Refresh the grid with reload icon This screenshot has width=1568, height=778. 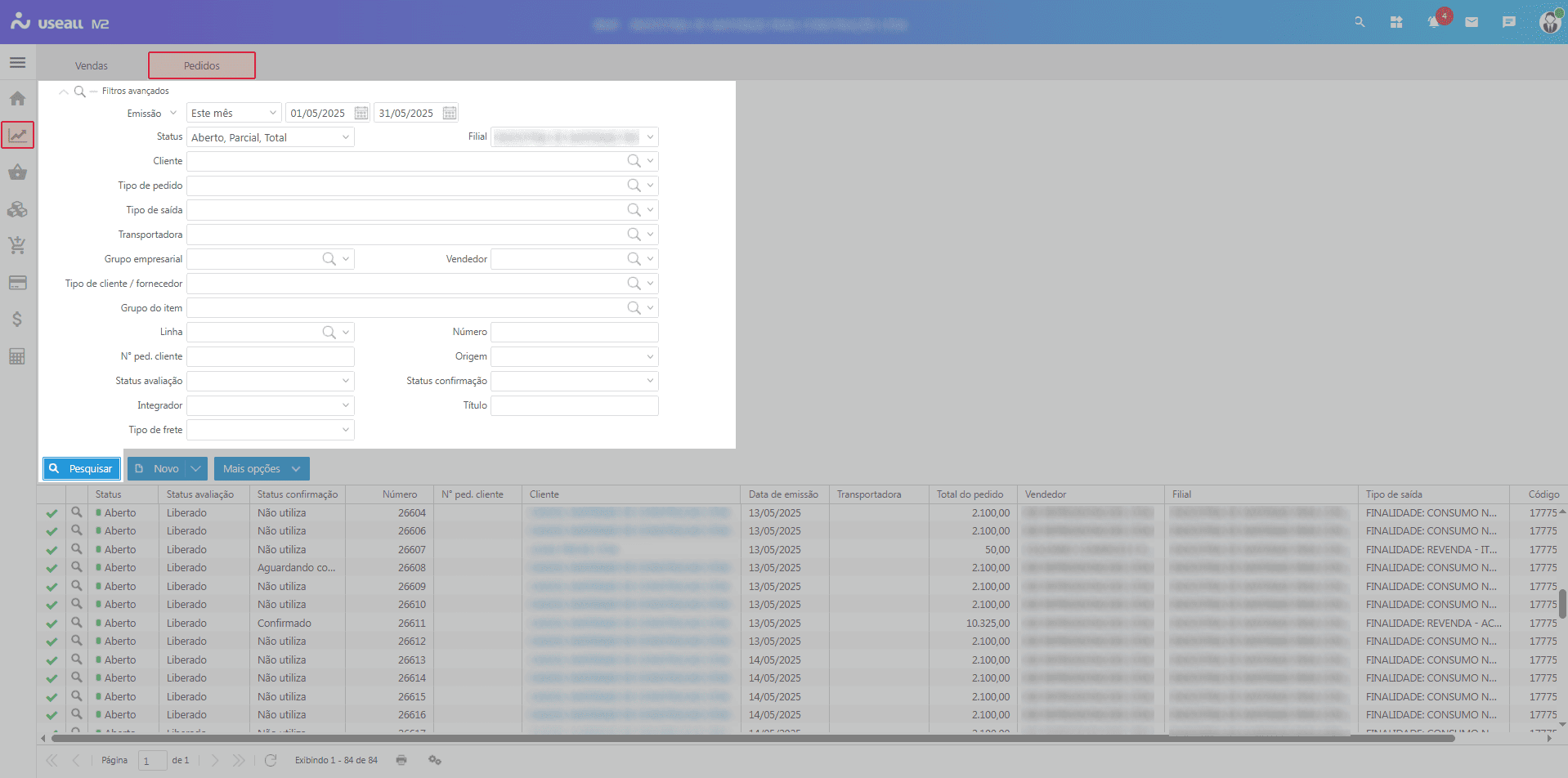[271, 760]
